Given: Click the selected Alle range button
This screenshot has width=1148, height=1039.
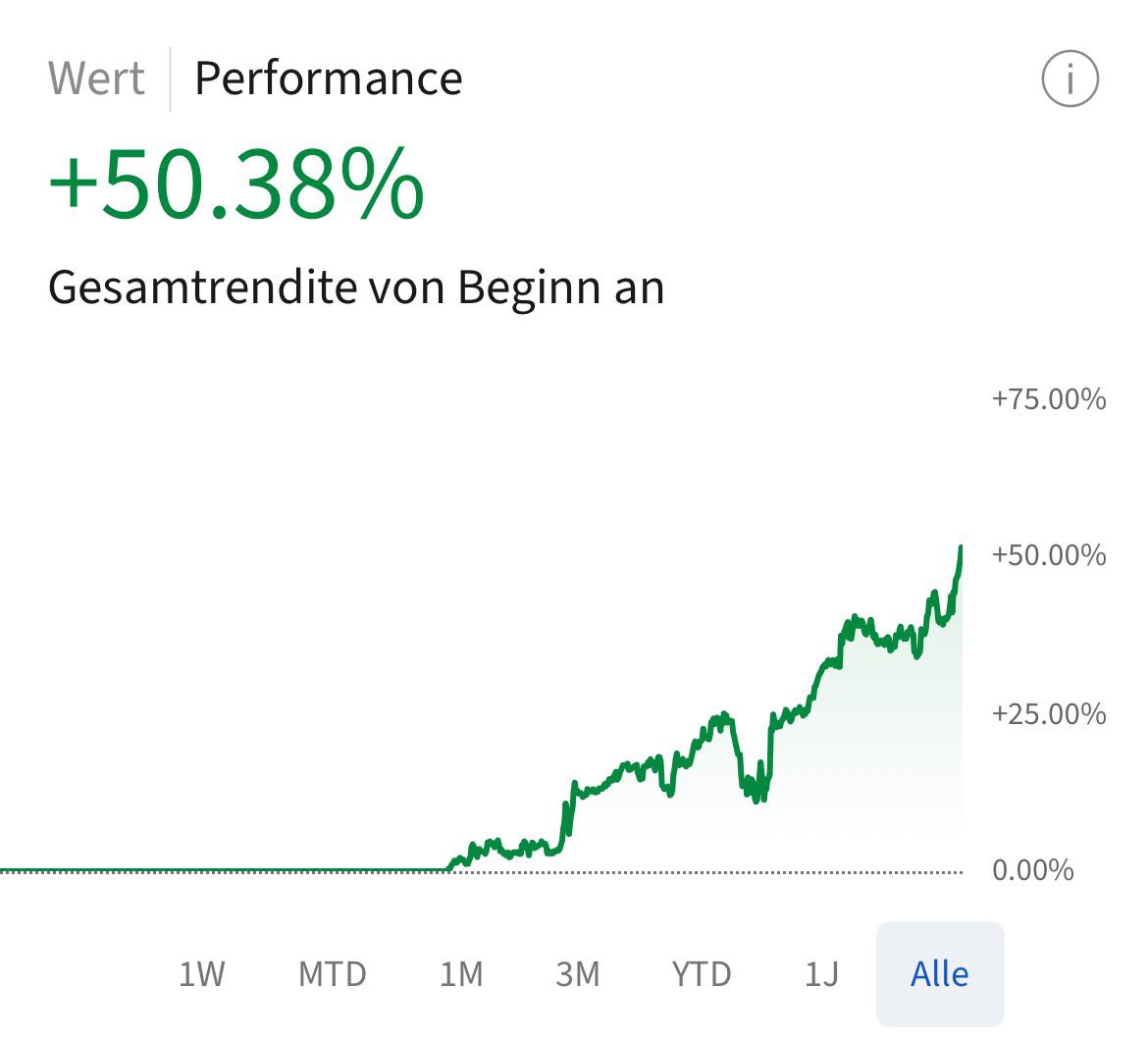Looking at the screenshot, I should (940, 974).
